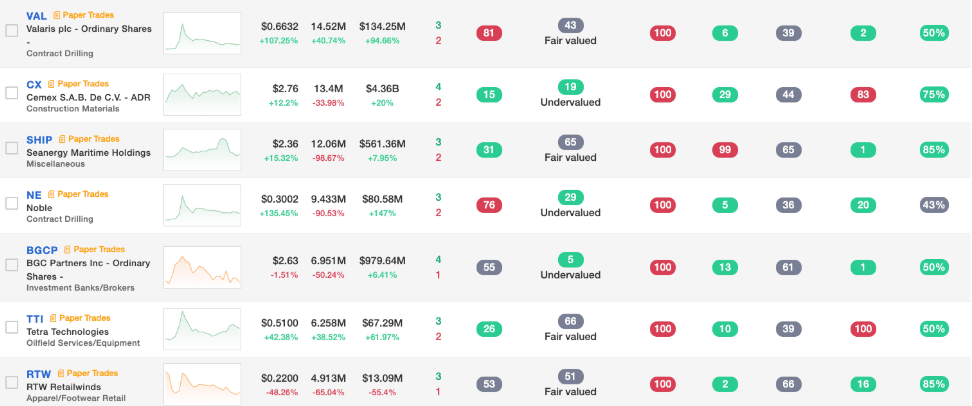
Task: Click the red 99 badge in SHIP row
Action: click(725, 149)
